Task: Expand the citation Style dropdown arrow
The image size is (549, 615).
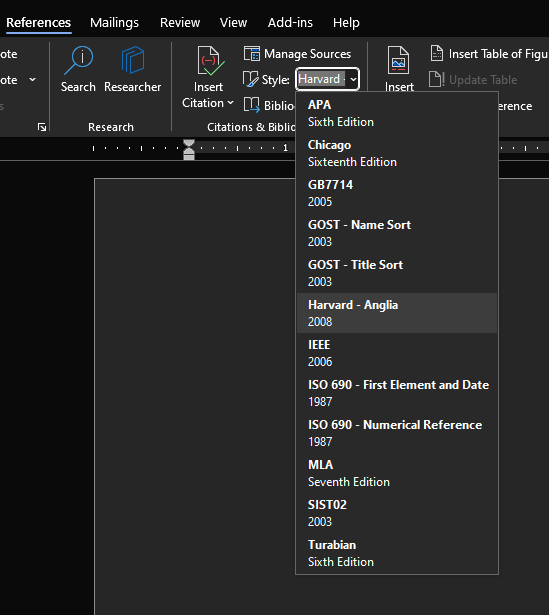Action: point(353,79)
